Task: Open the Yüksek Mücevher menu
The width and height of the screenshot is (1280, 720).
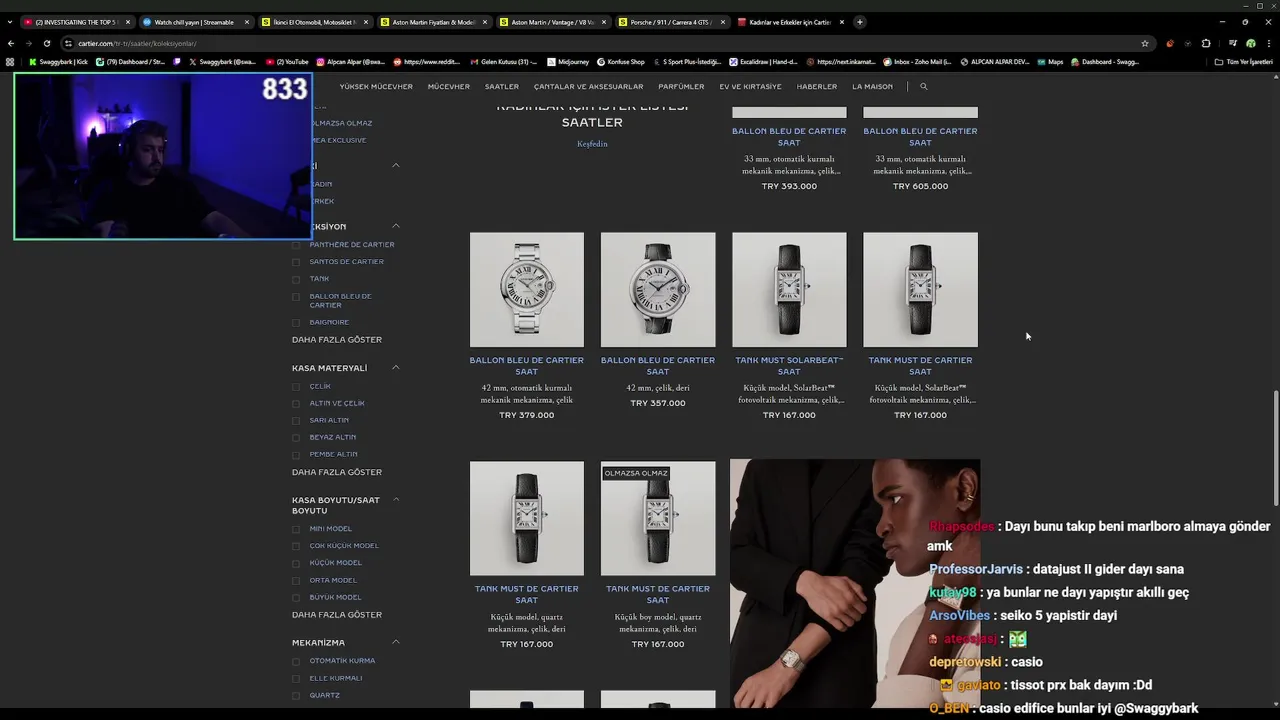Action: click(x=376, y=87)
